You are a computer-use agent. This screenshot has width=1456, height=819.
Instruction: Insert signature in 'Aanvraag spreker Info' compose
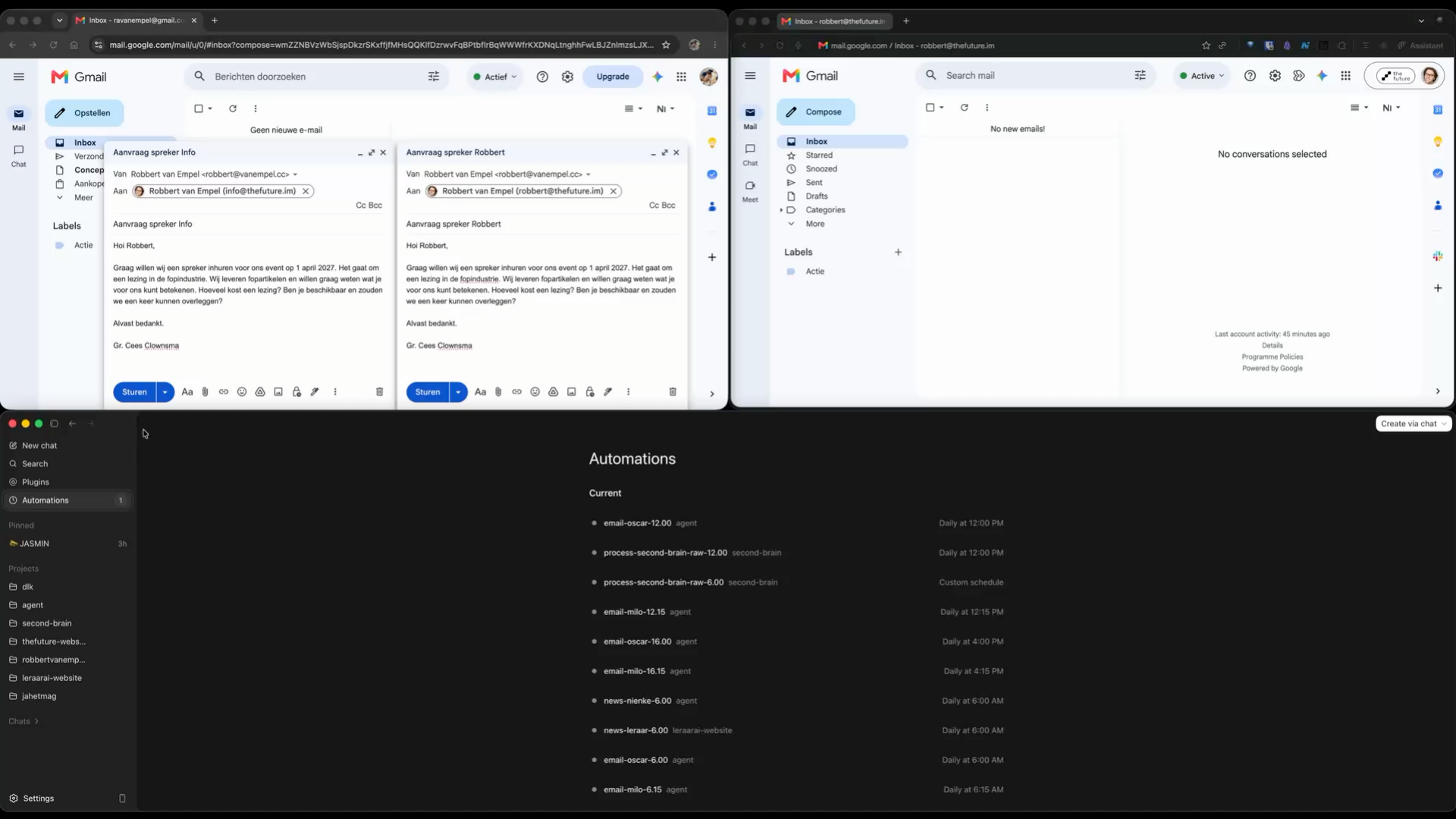315,392
